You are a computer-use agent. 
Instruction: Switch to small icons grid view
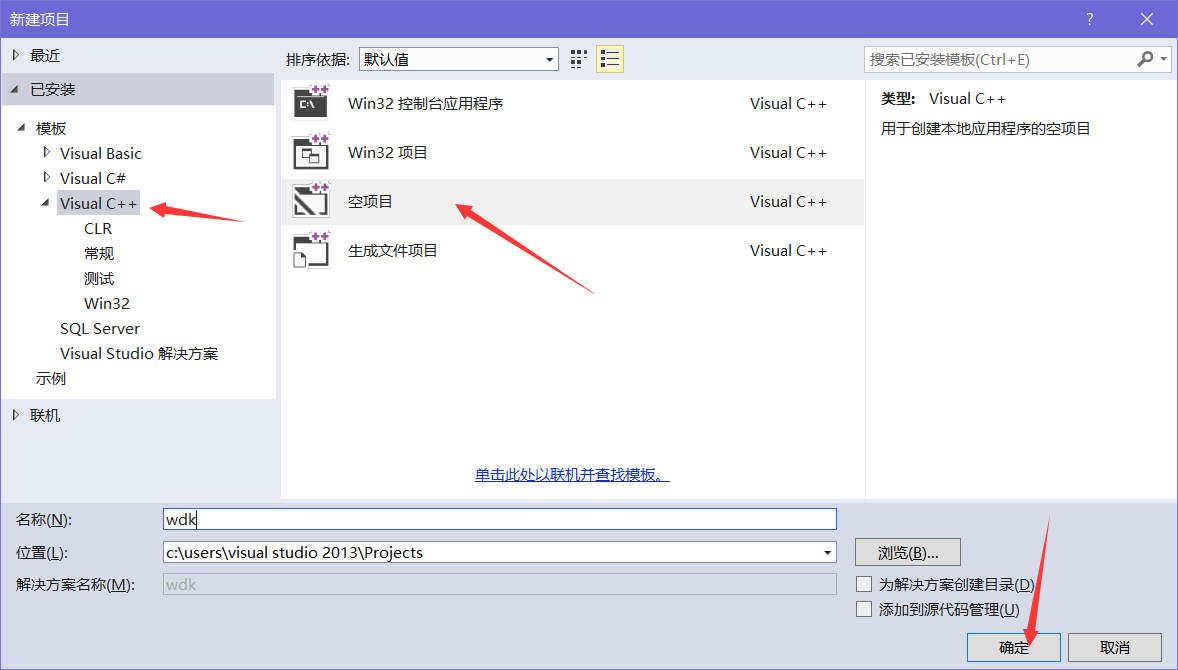578,59
